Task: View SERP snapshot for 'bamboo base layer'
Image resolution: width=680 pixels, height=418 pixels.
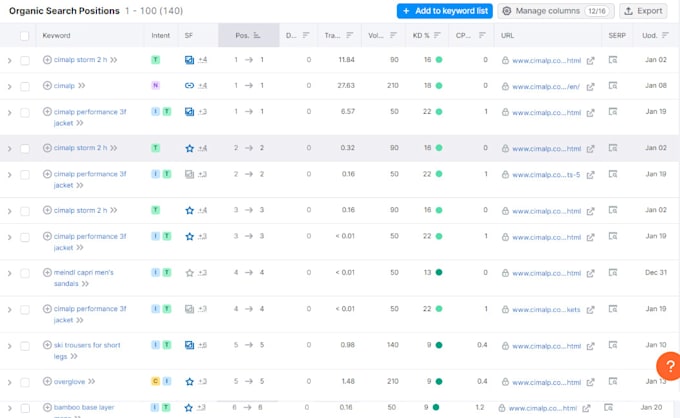Action: click(609, 407)
